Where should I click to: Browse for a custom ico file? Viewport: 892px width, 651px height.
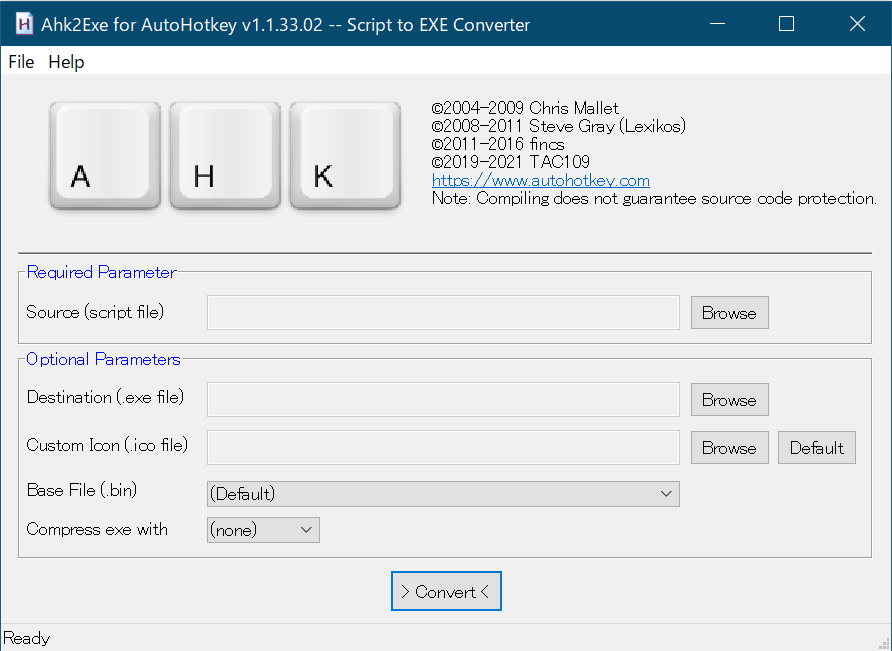729,447
